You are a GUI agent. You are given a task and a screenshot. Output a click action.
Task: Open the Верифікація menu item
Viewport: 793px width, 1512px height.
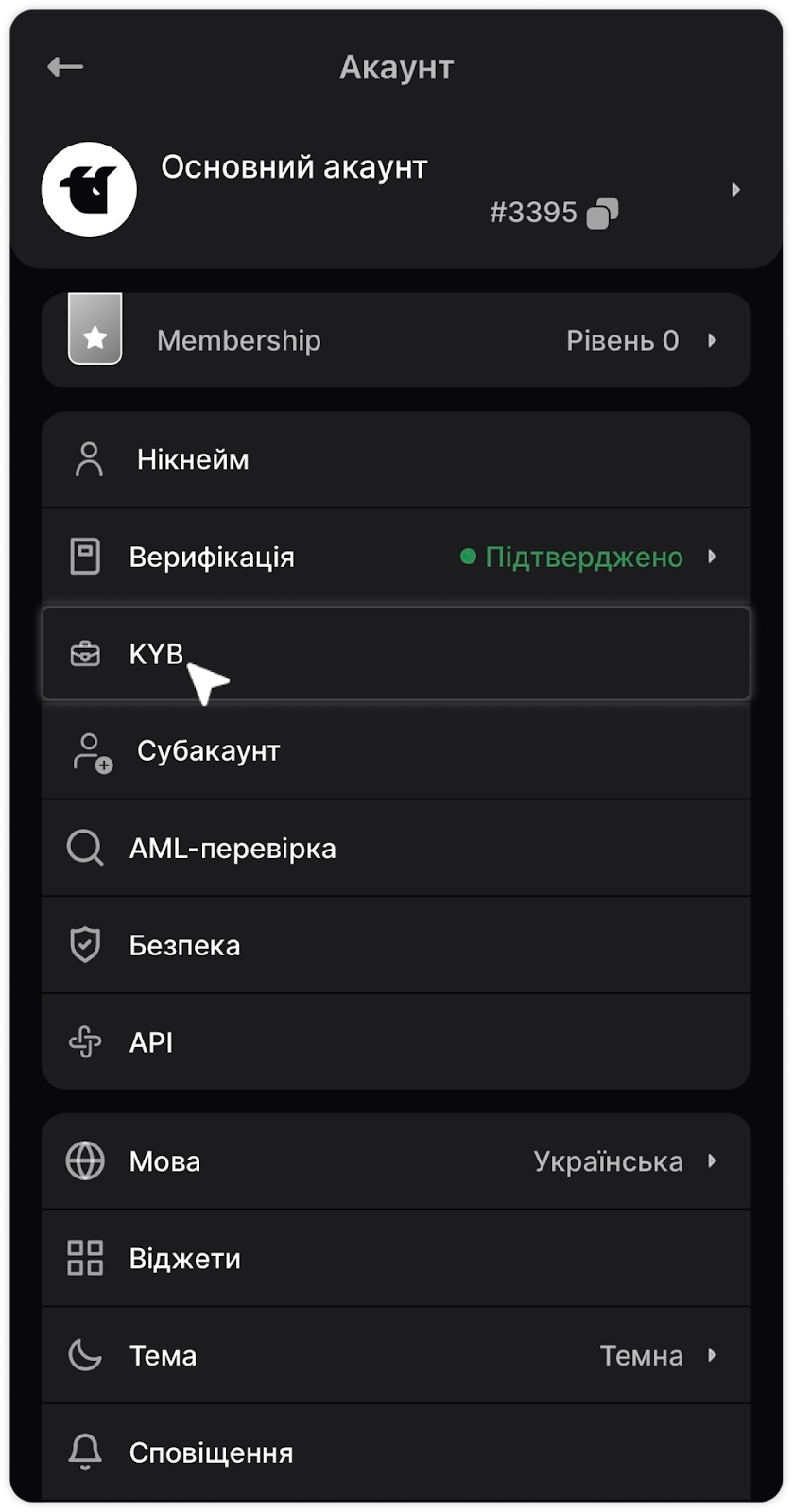212,558
